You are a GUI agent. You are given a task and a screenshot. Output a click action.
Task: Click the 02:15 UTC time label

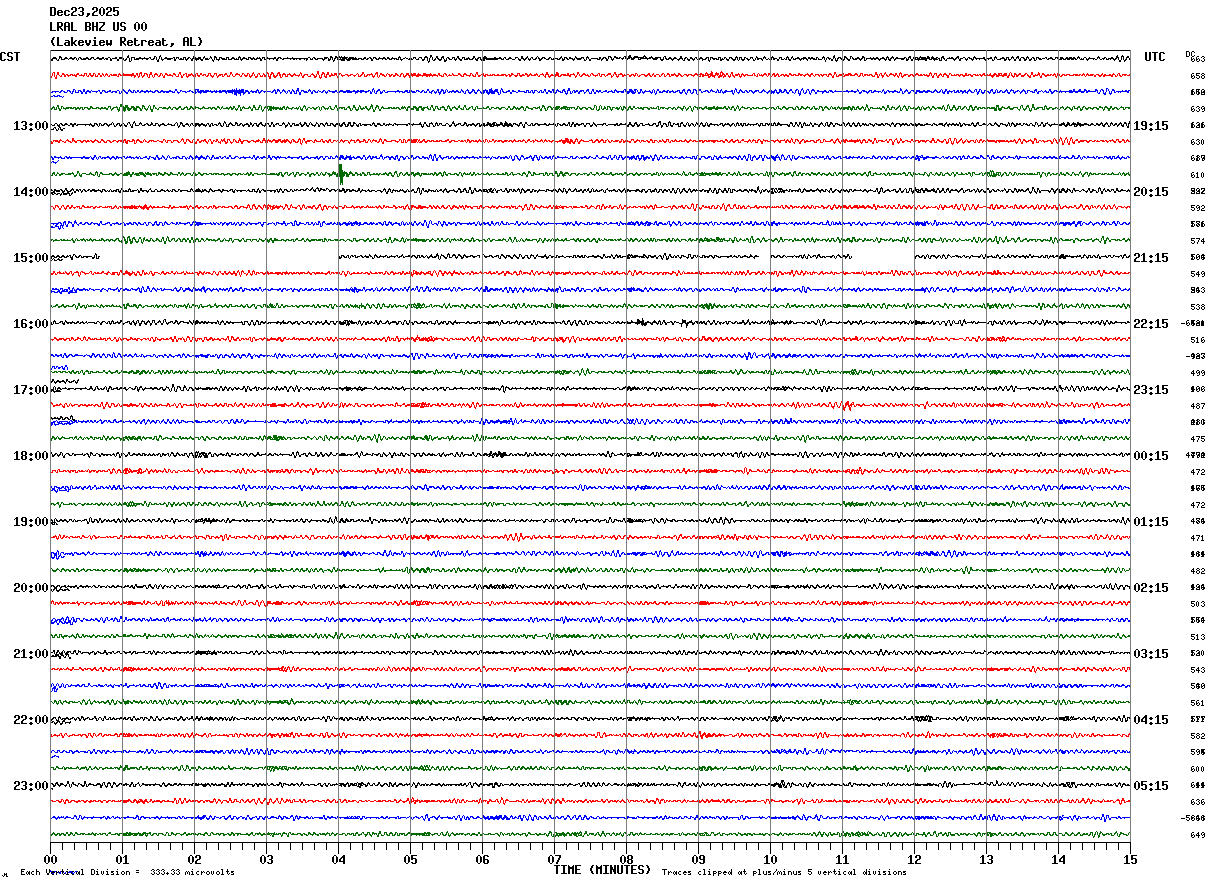(1151, 588)
